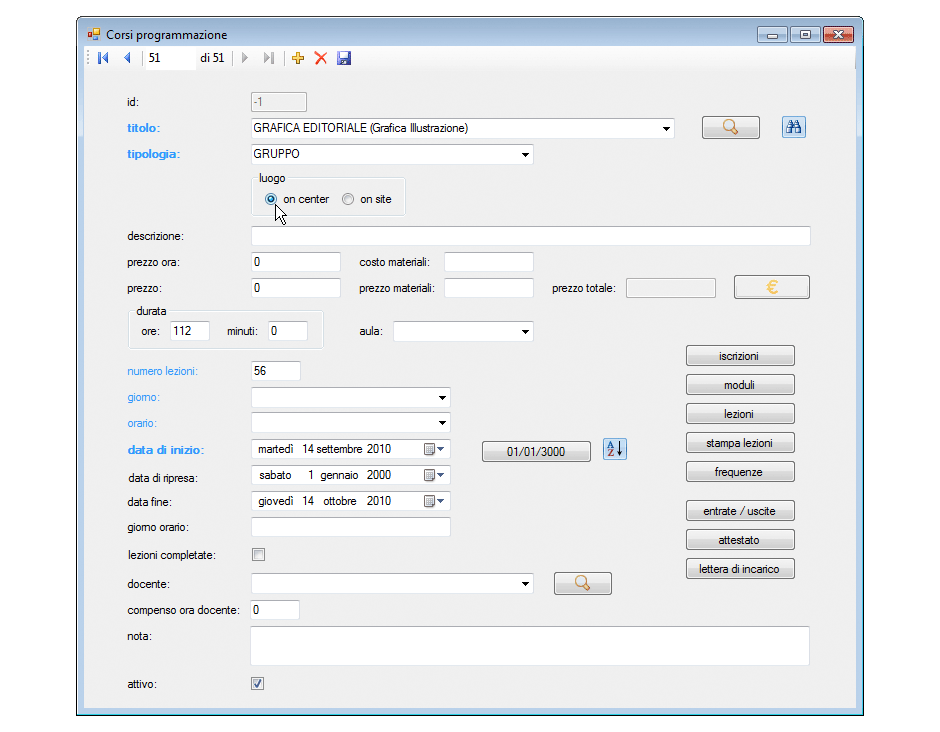Viewport: 940px width, 732px height.
Task: Click lettera di incarico button
Action: [x=740, y=569]
